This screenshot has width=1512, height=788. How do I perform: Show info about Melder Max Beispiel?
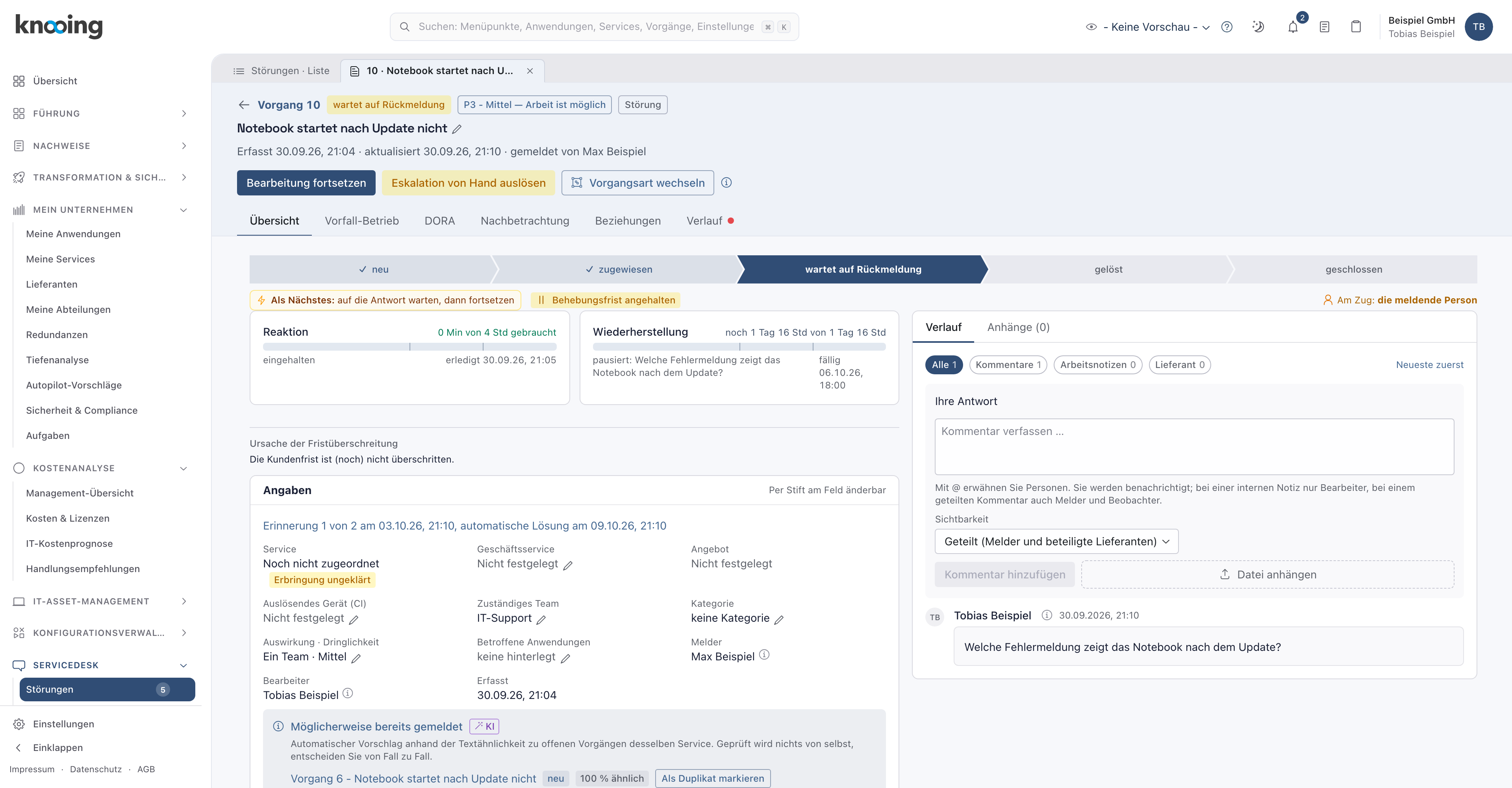point(763,655)
